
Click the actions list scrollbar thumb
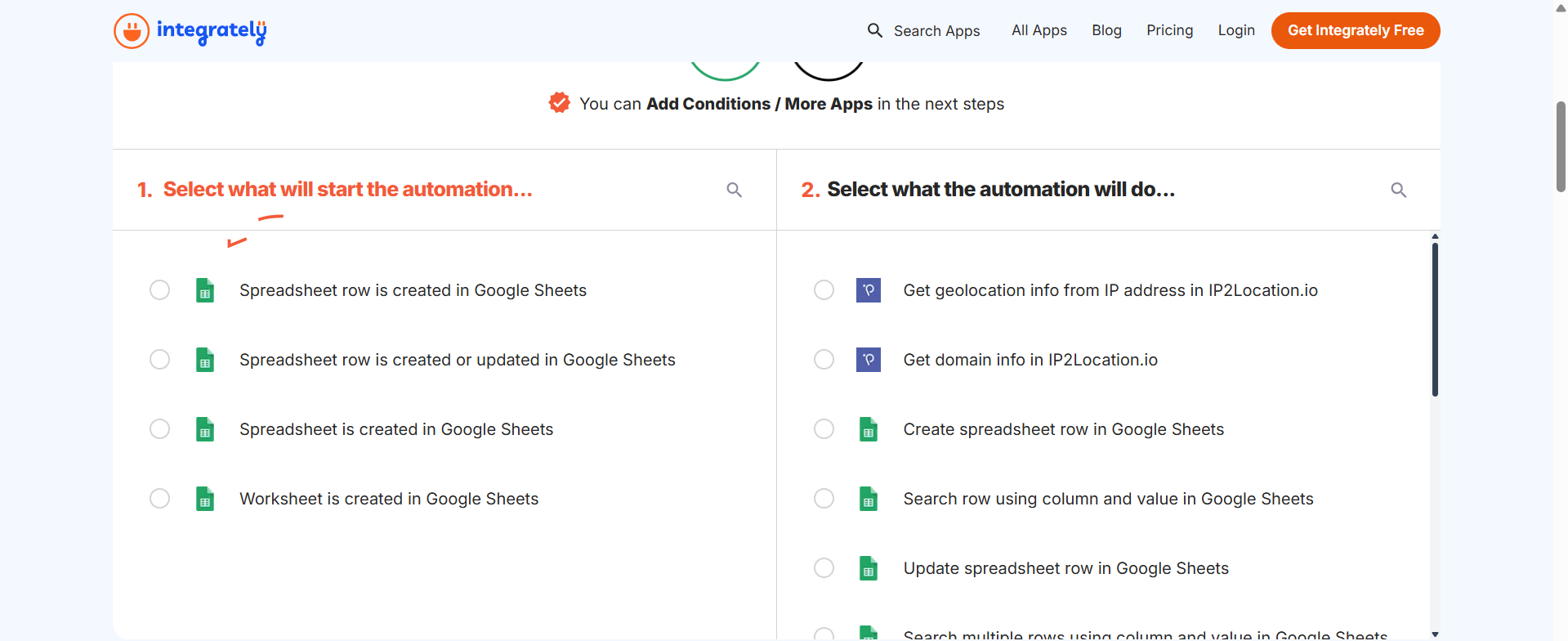(1435, 320)
